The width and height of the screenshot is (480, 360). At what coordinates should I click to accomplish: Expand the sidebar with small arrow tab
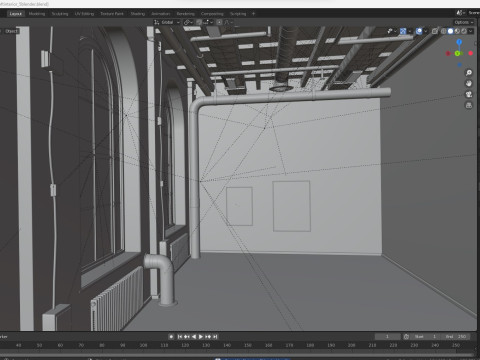coord(475,43)
